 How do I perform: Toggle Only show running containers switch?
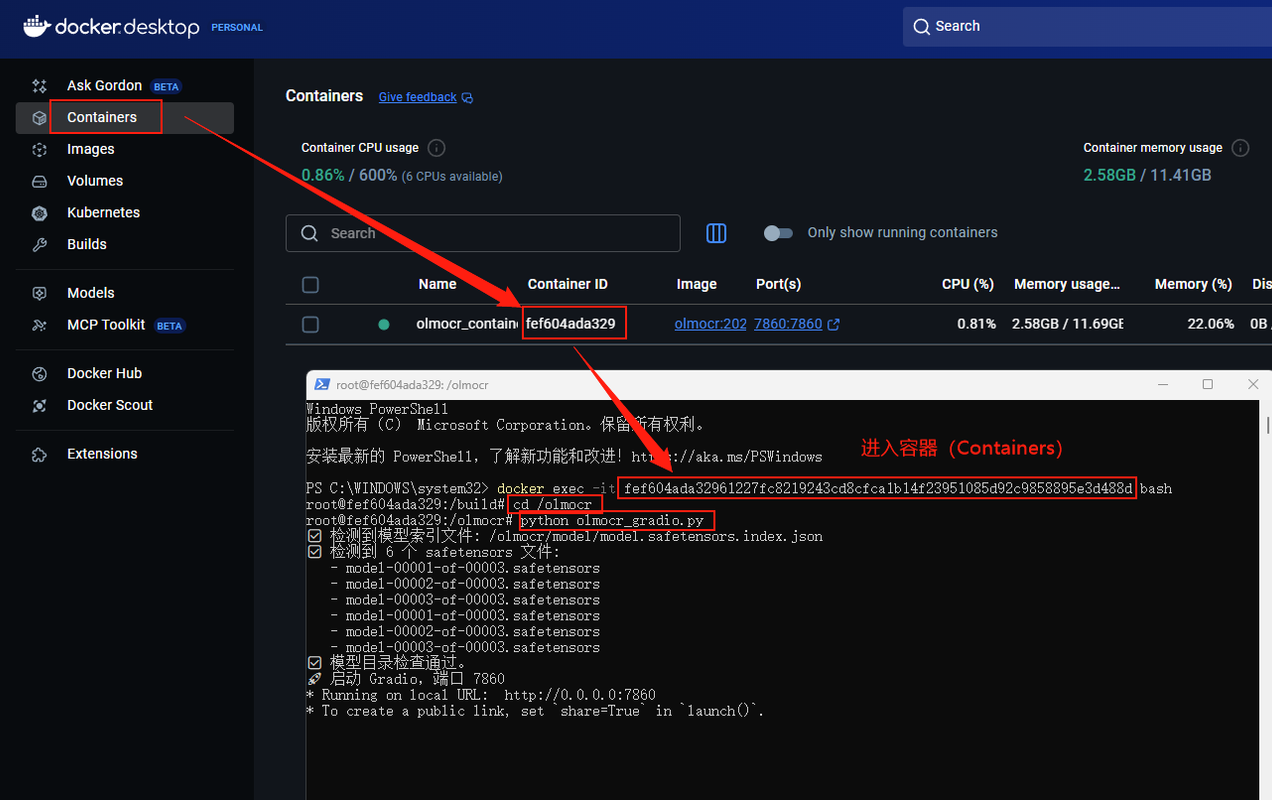click(778, 233)
